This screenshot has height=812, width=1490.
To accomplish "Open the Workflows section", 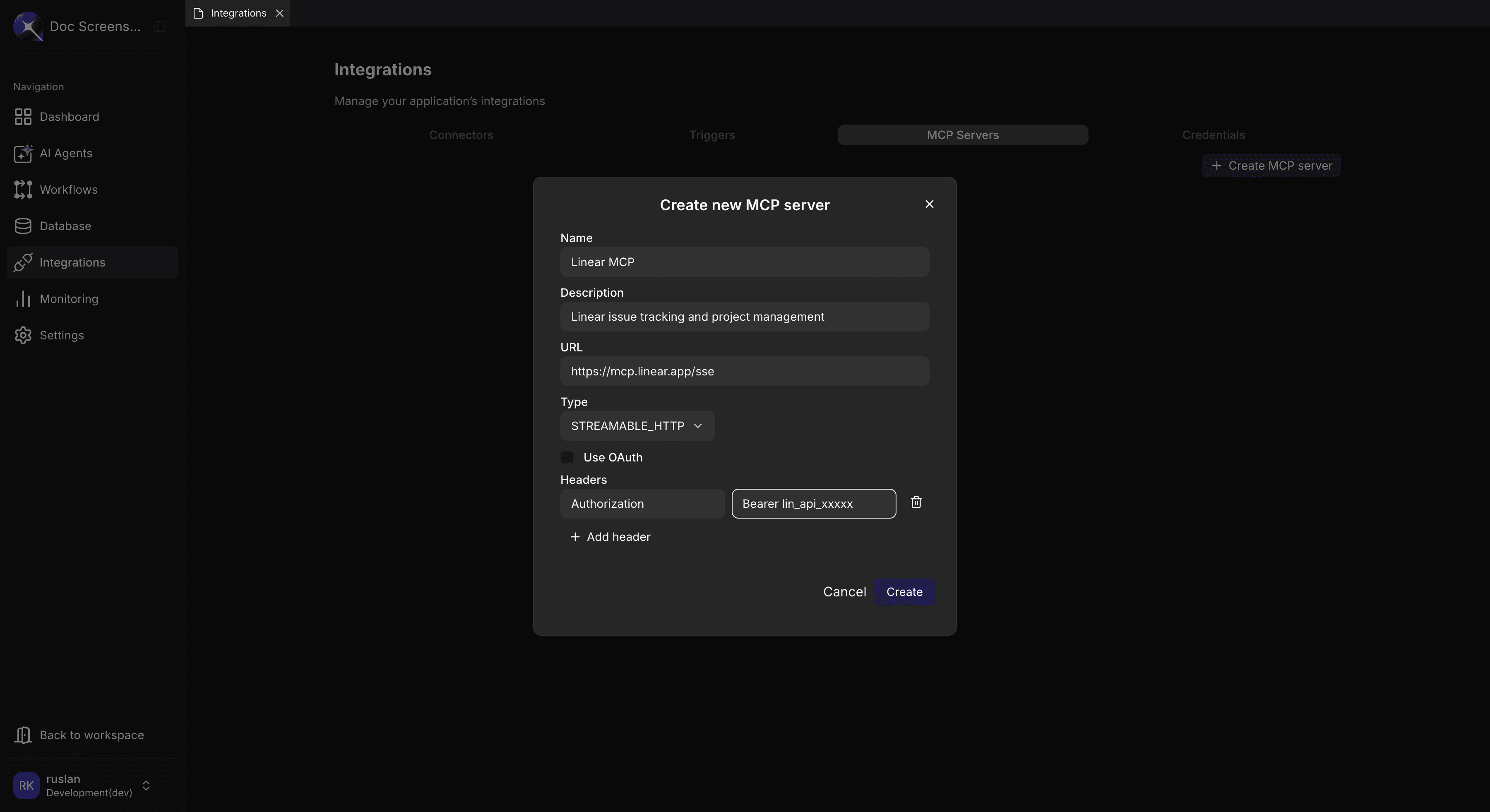I will coord(68,190).
